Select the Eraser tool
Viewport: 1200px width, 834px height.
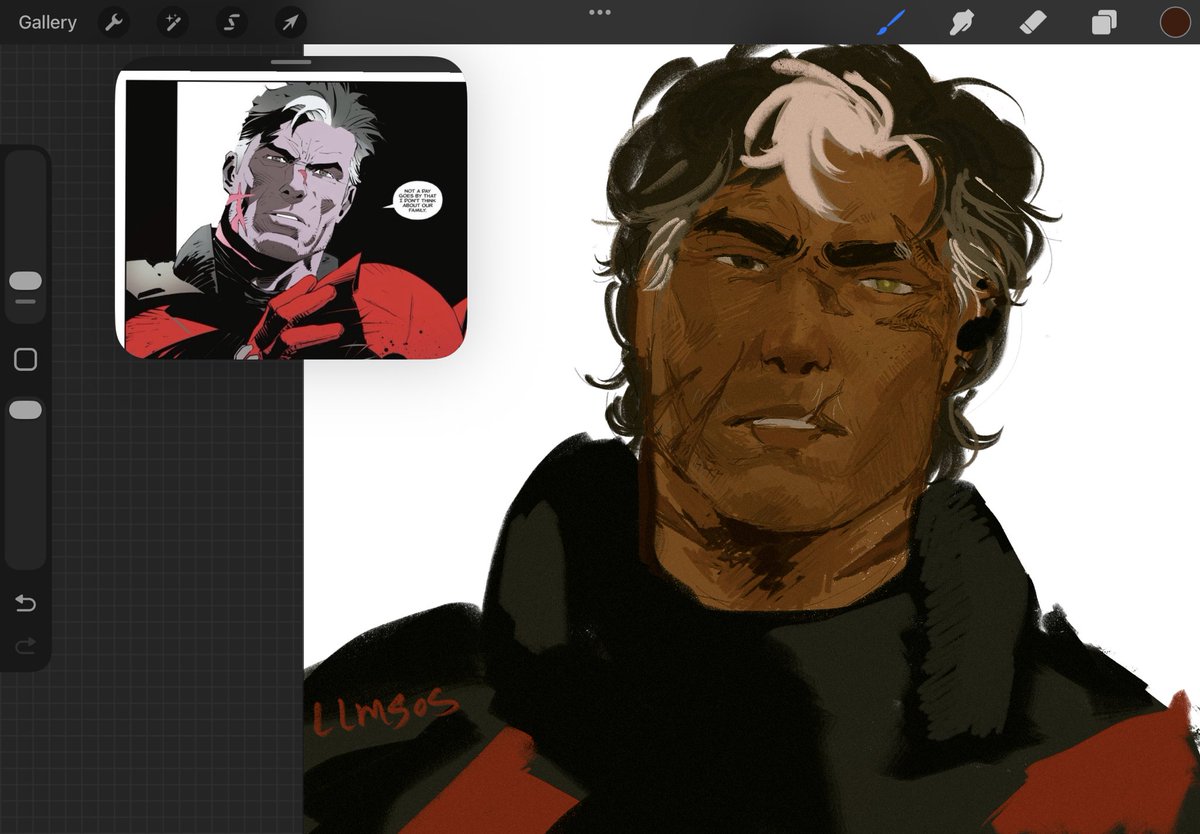pyautogui.click(x=1033, y=22)
